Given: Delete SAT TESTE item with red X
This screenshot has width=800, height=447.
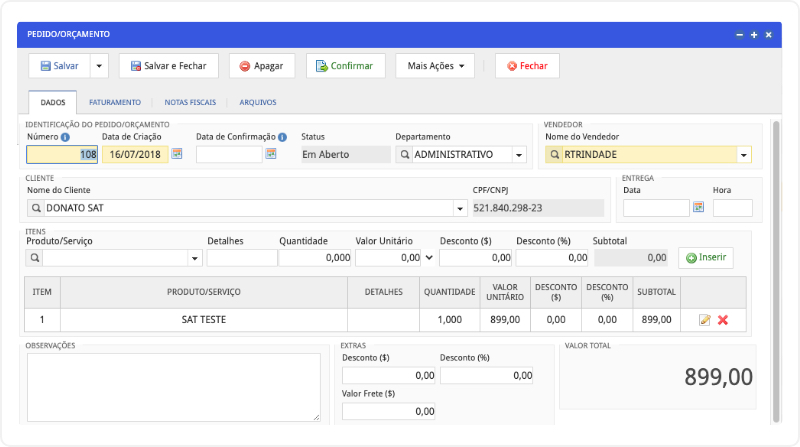Looking at the screenshot, I should tap(723, 320).
